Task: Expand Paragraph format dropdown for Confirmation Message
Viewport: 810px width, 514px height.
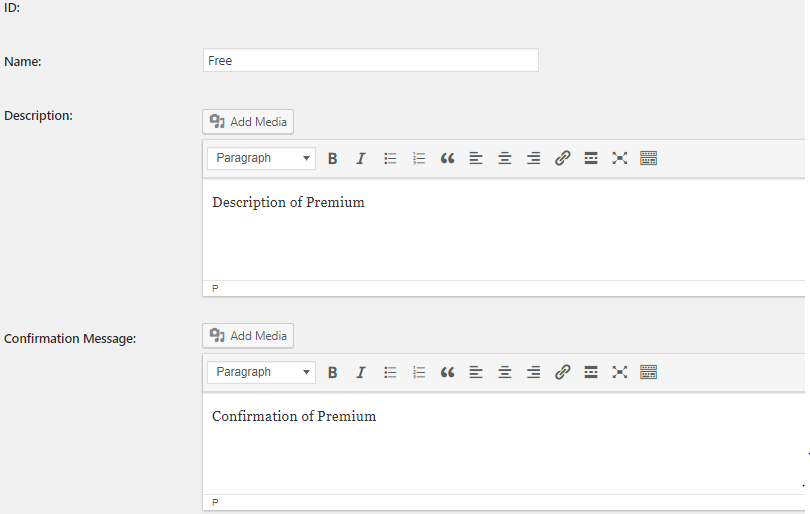Action: 261,372
